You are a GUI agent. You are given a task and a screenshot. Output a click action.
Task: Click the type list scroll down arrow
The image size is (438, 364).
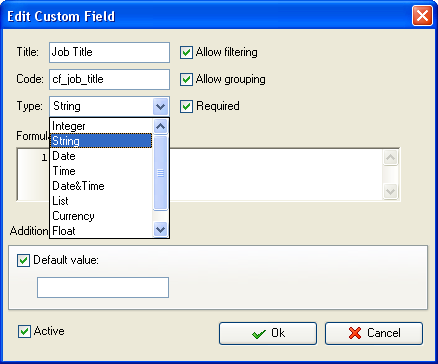(x=161, y=230)
